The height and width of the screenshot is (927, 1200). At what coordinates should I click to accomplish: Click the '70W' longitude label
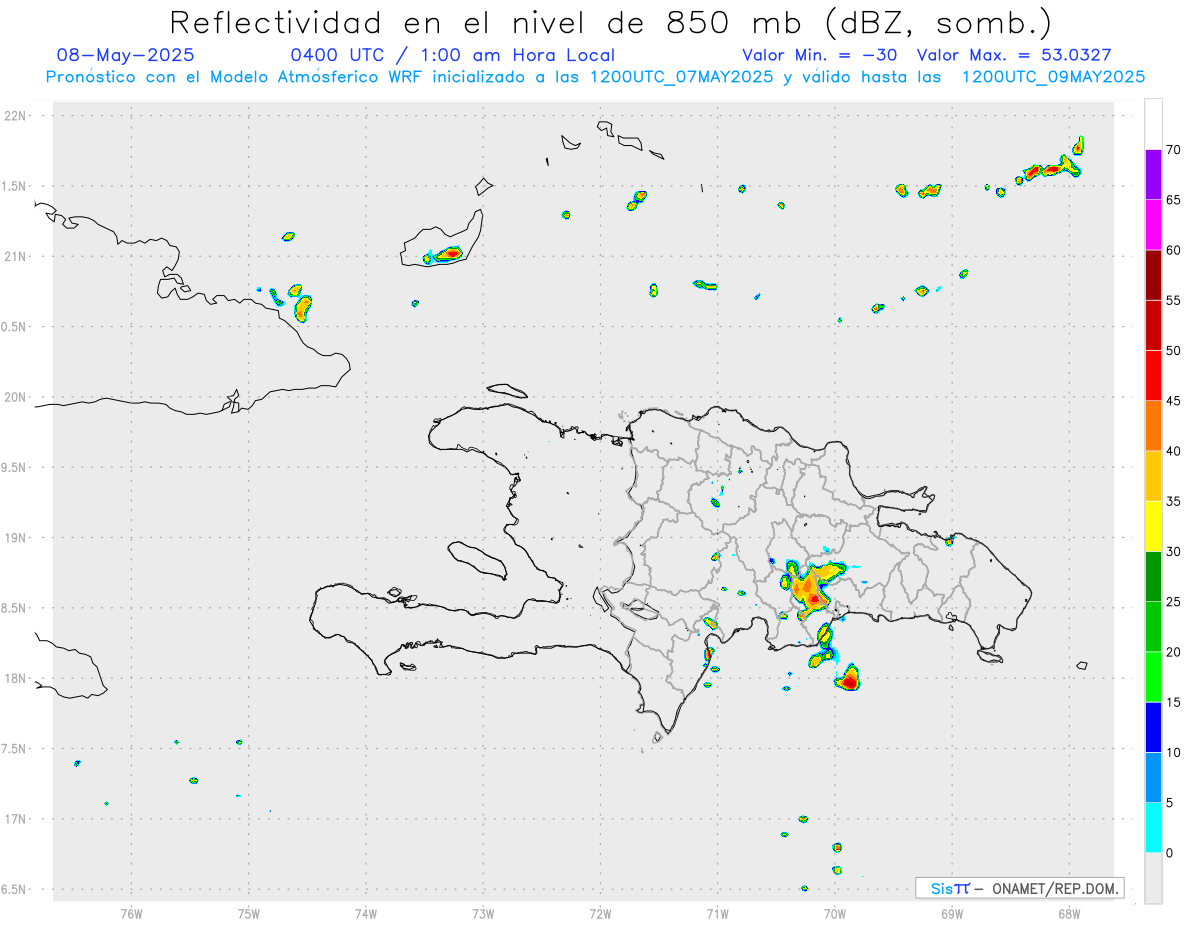pos(835,912)
